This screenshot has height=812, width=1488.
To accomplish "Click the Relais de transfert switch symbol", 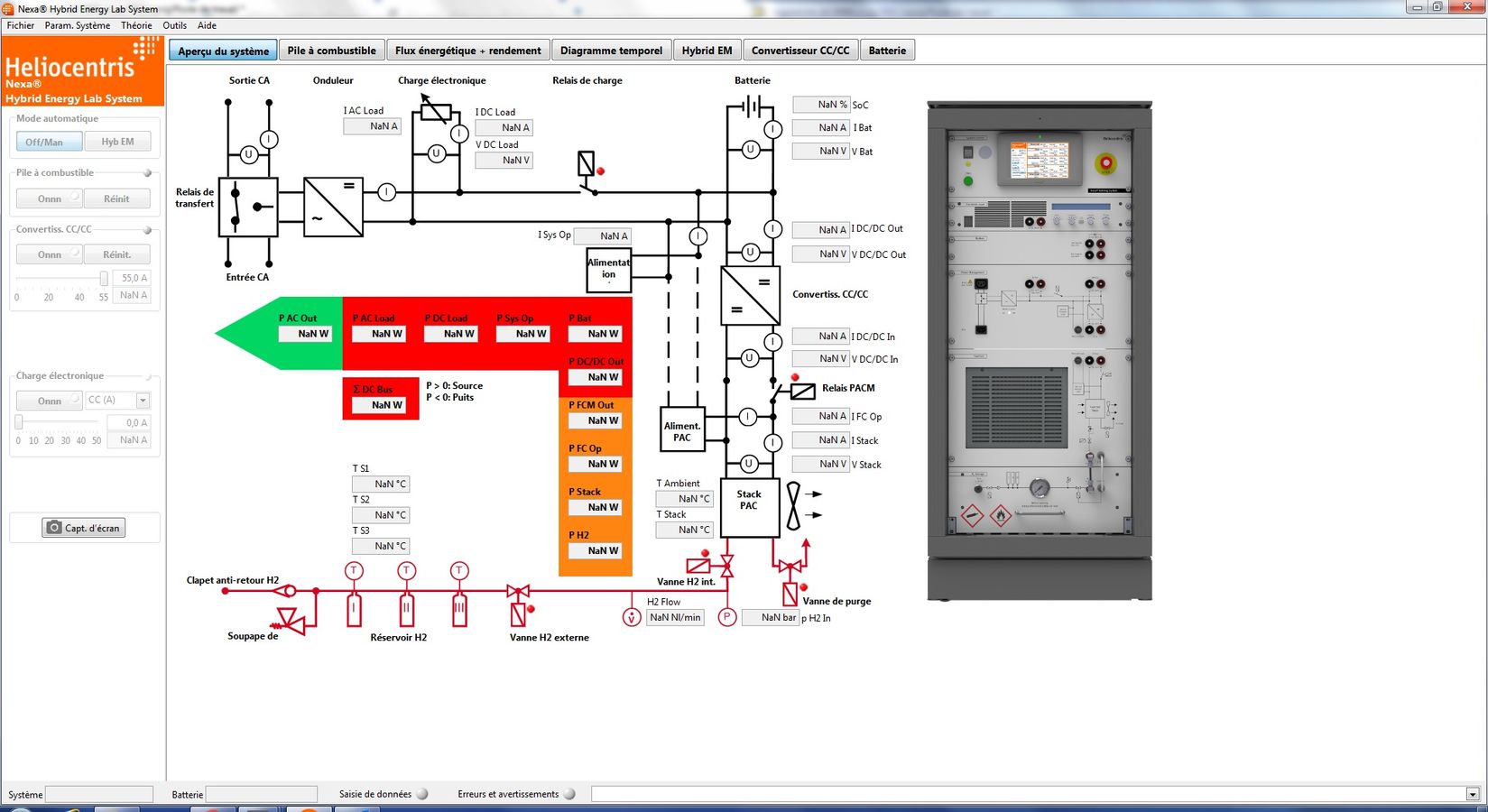I will coord(248,207).
